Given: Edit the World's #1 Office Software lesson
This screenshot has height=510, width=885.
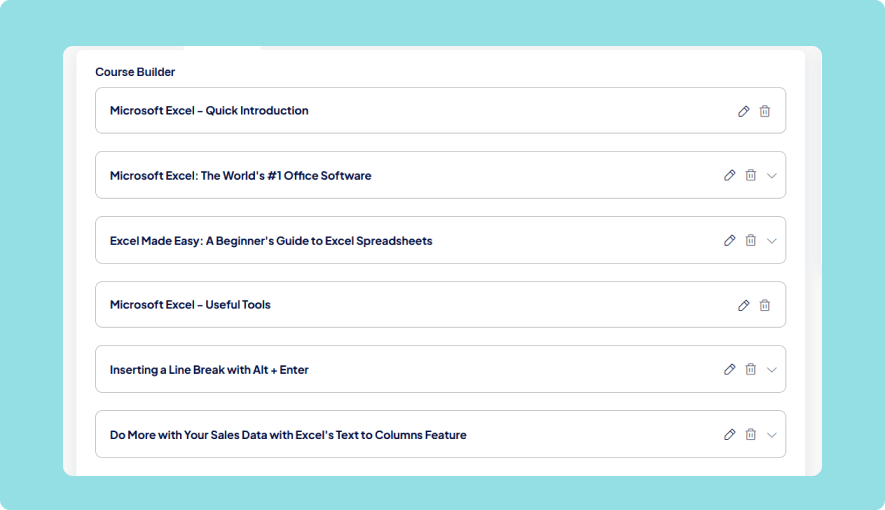Looking at the screenshot, I should (729, 175).
